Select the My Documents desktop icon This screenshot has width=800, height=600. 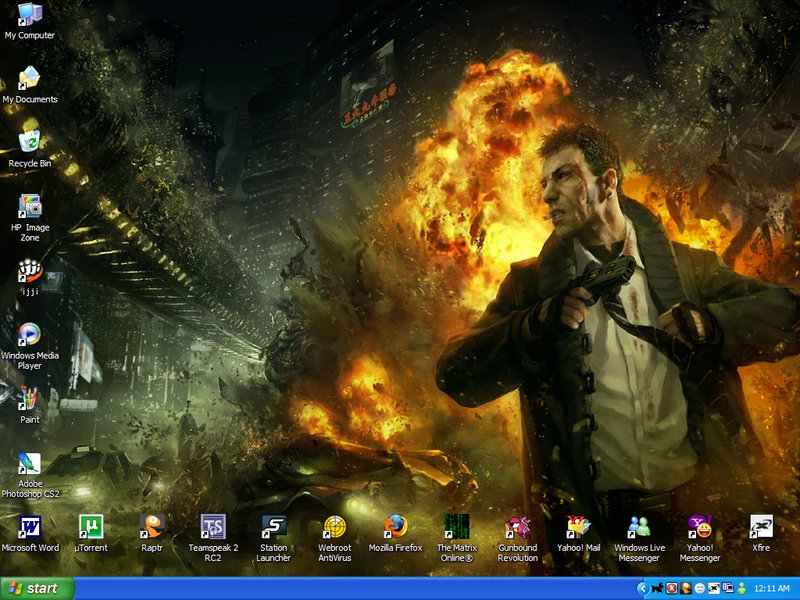(x=30, y=85)
